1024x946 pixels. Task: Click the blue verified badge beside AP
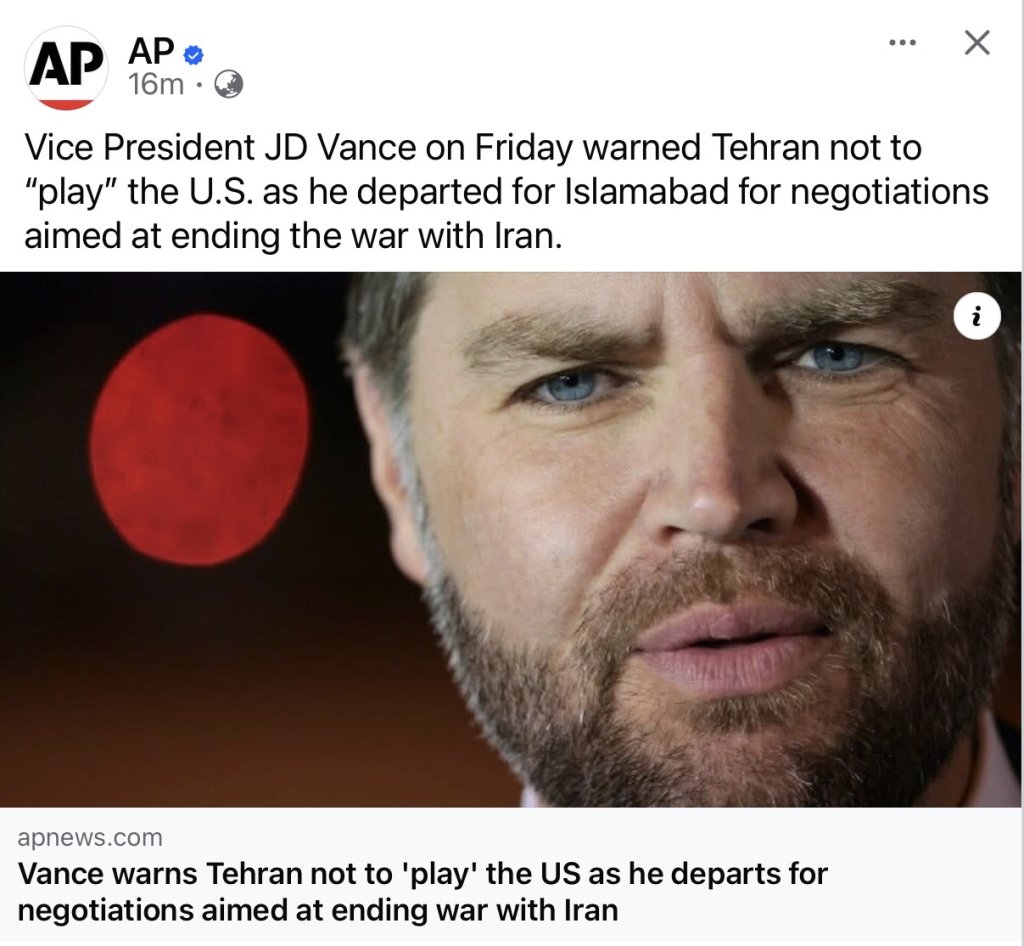pyautogui.click(x=194, y=51)
